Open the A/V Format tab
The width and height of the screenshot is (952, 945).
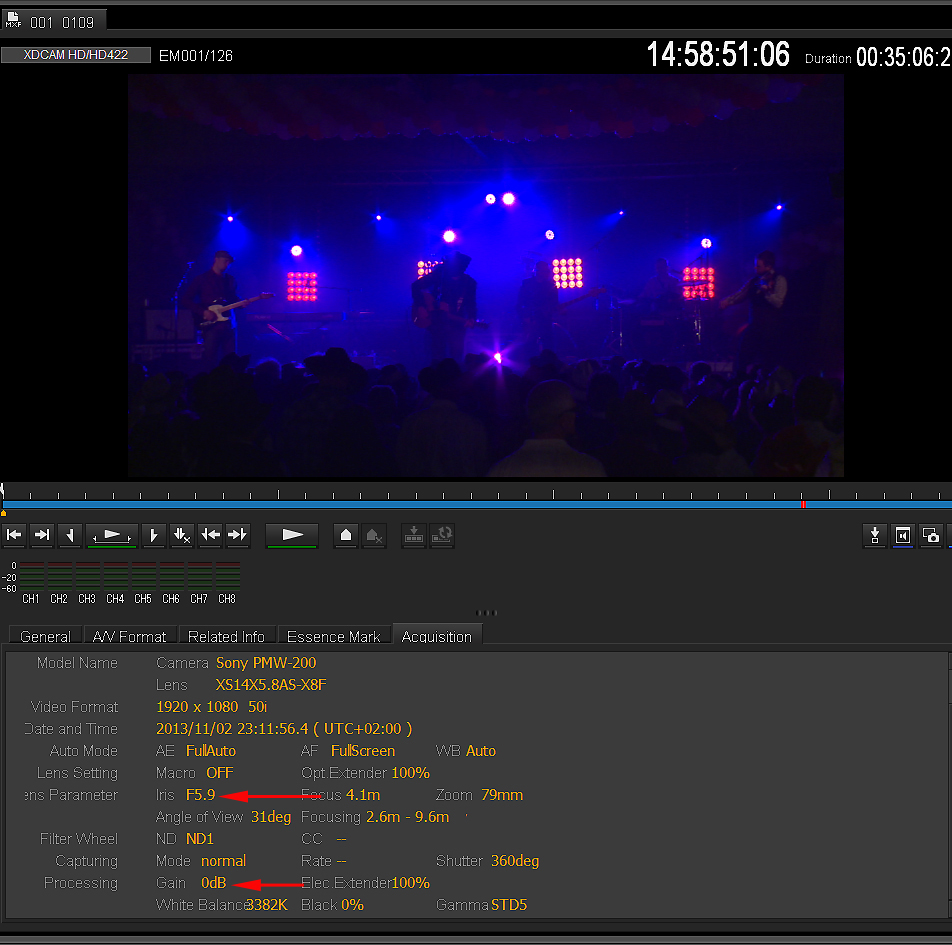(130, 636)
